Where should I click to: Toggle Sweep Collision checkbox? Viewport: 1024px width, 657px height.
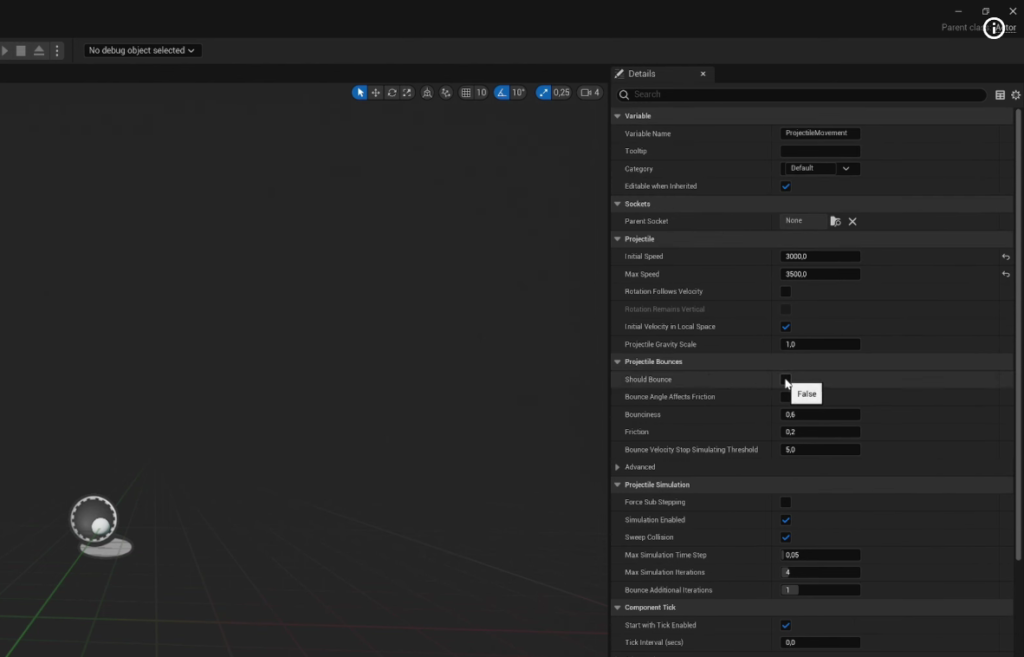click(786, 537)
